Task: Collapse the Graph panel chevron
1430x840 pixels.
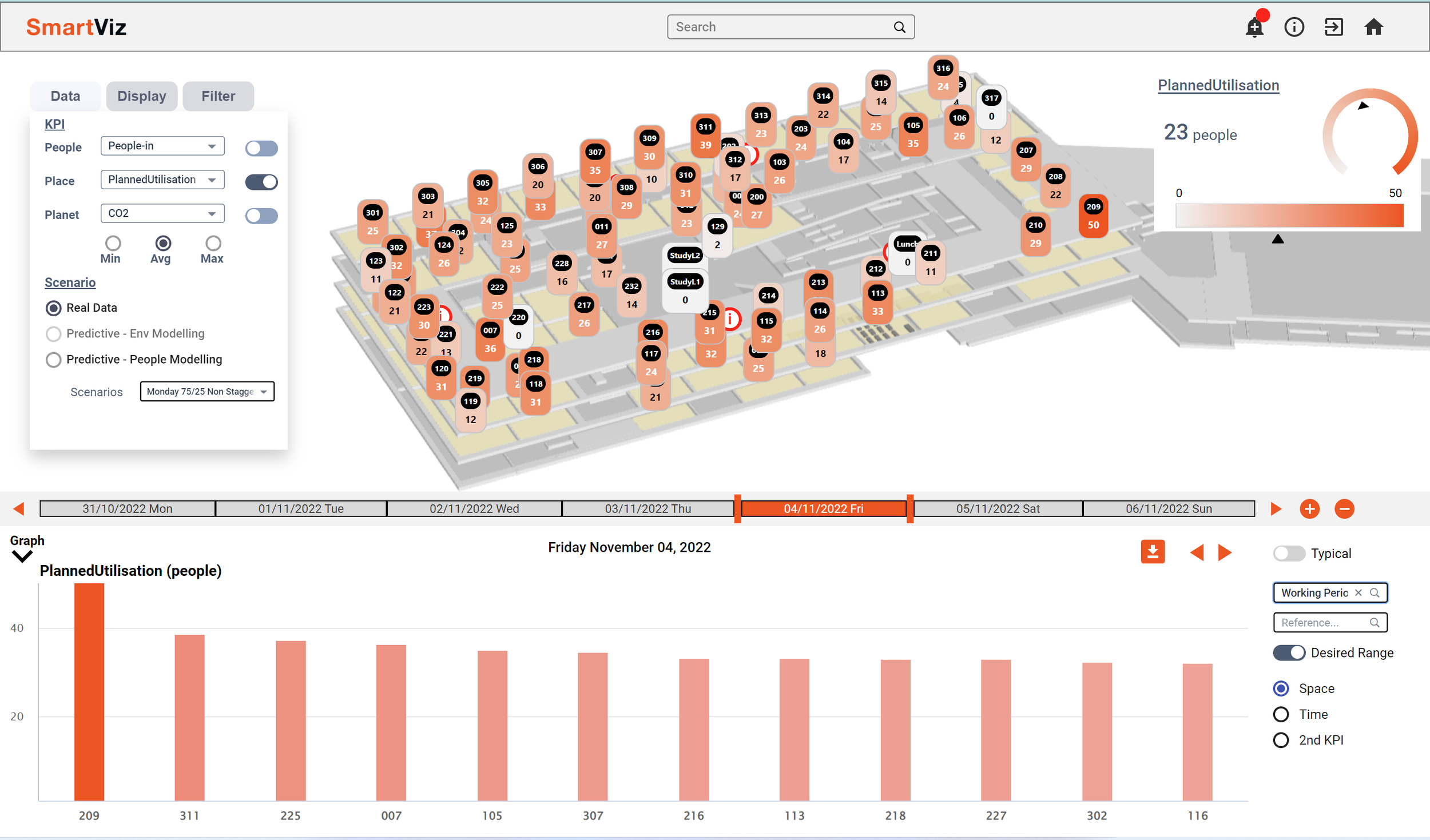Action: point(22,556)
